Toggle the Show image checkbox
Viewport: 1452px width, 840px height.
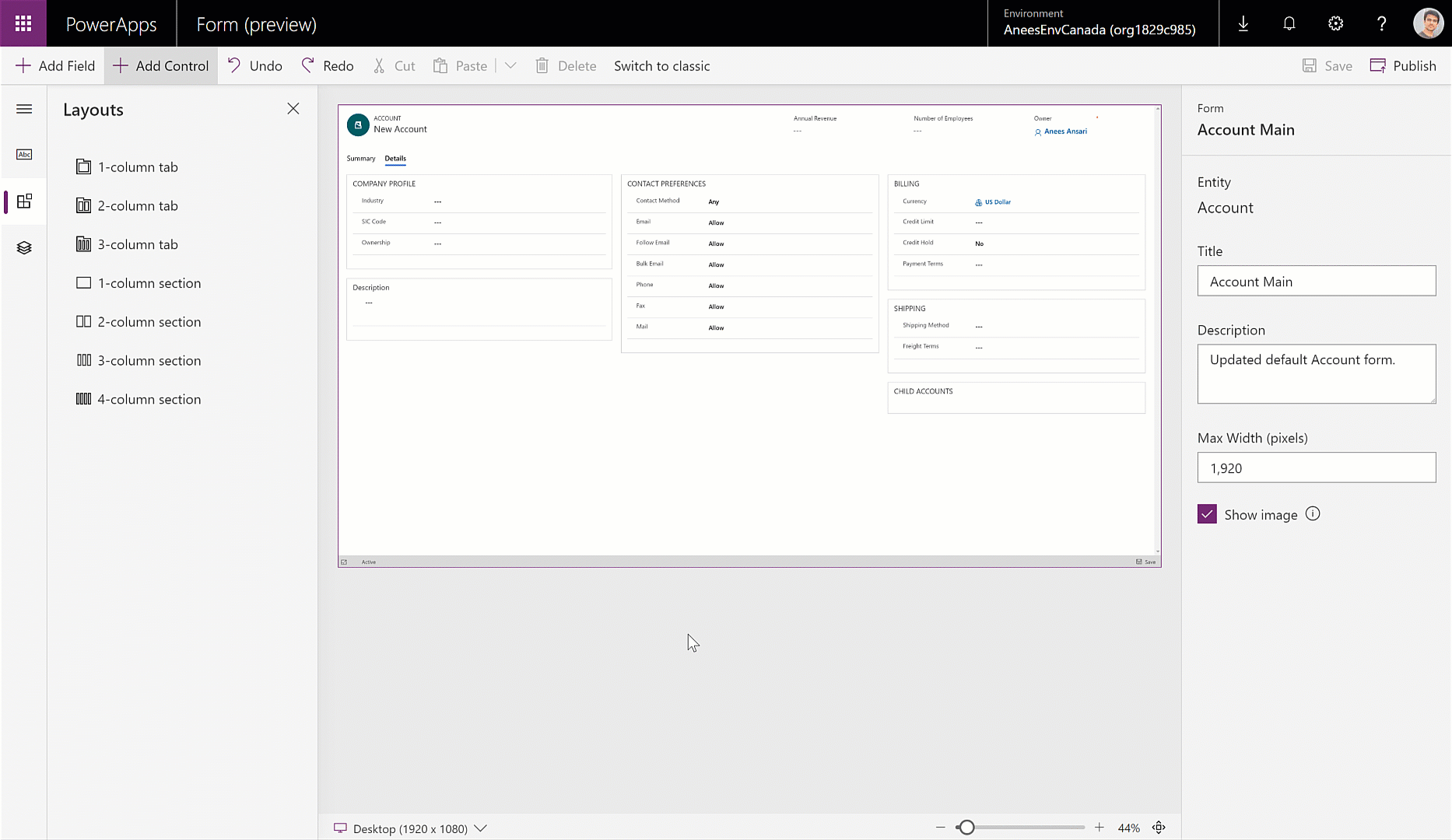point(1207,514)
